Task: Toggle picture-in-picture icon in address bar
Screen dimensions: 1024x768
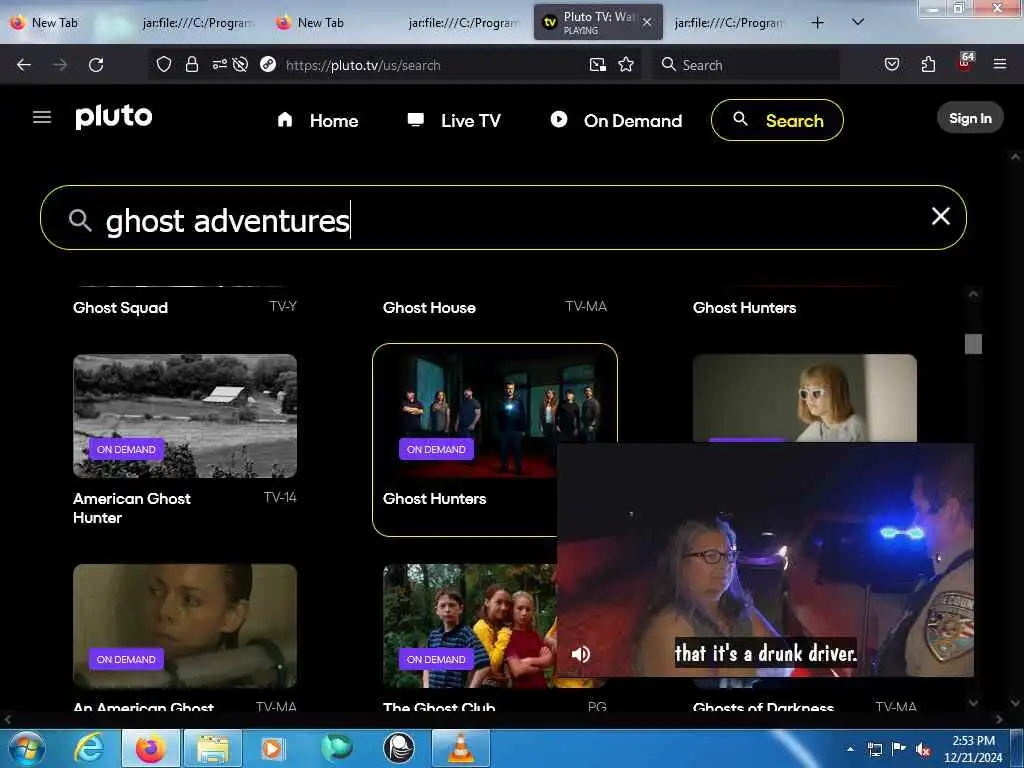Action: 598,64
